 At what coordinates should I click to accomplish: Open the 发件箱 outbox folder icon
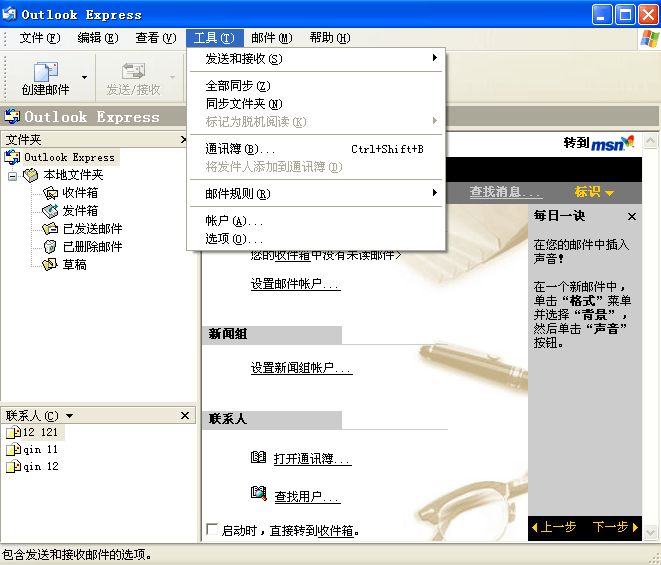click(x=50, y=211)
